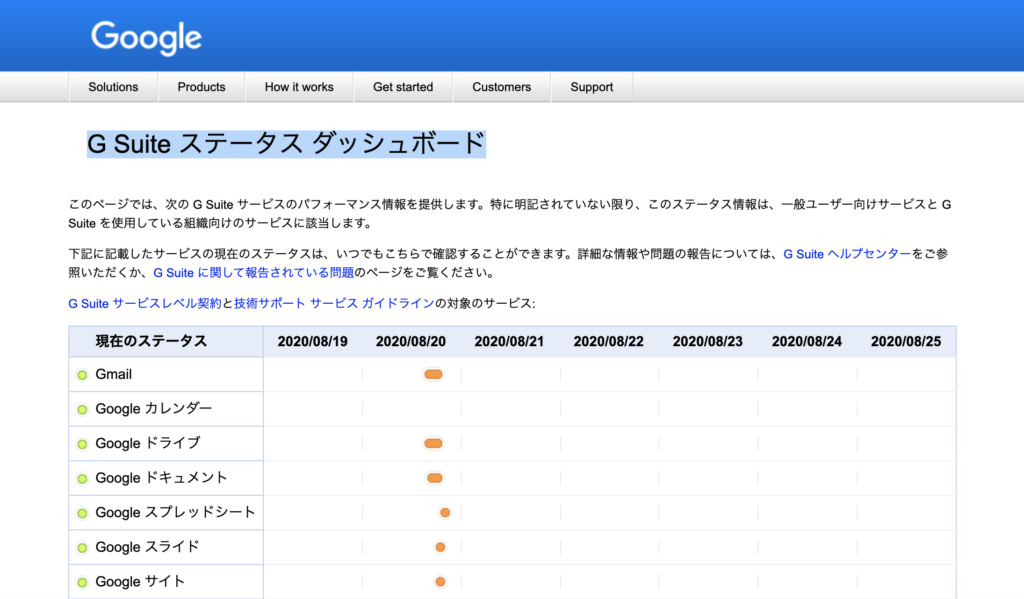Click the orange dot in Google スプレッドシート row
The width and height of the screenshot is (1024, 599).
(445, 513)
